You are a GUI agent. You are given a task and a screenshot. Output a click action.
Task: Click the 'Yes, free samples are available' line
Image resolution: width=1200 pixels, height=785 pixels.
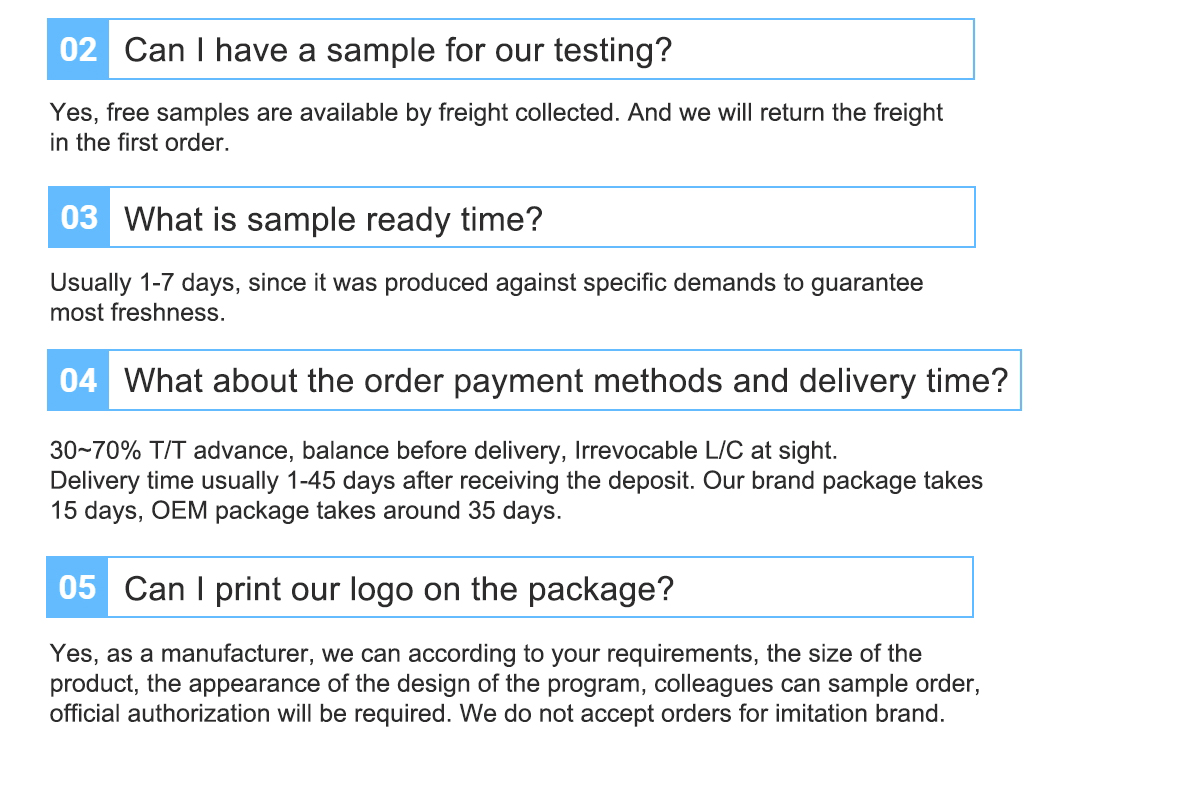[496, 112]
